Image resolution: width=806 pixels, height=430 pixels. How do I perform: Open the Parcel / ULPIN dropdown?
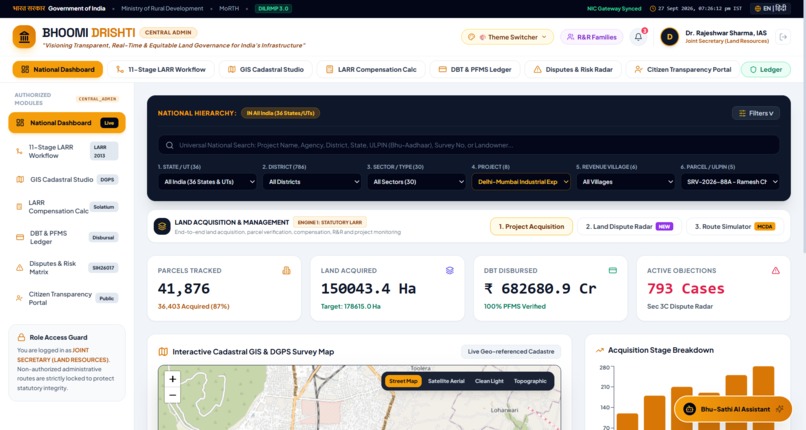tap(730, 182)
